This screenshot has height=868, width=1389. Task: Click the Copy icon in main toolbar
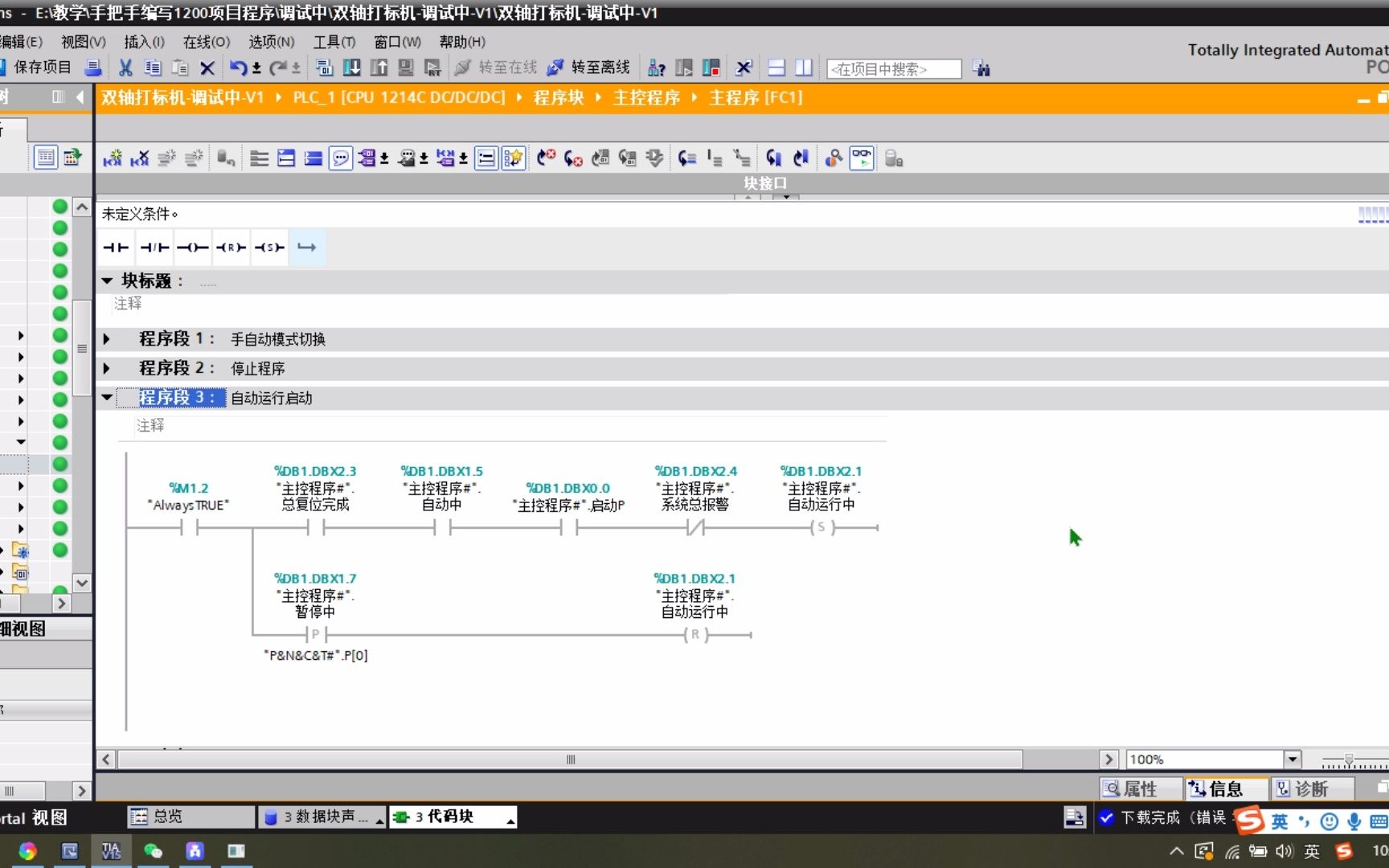(x=153, y=68)
